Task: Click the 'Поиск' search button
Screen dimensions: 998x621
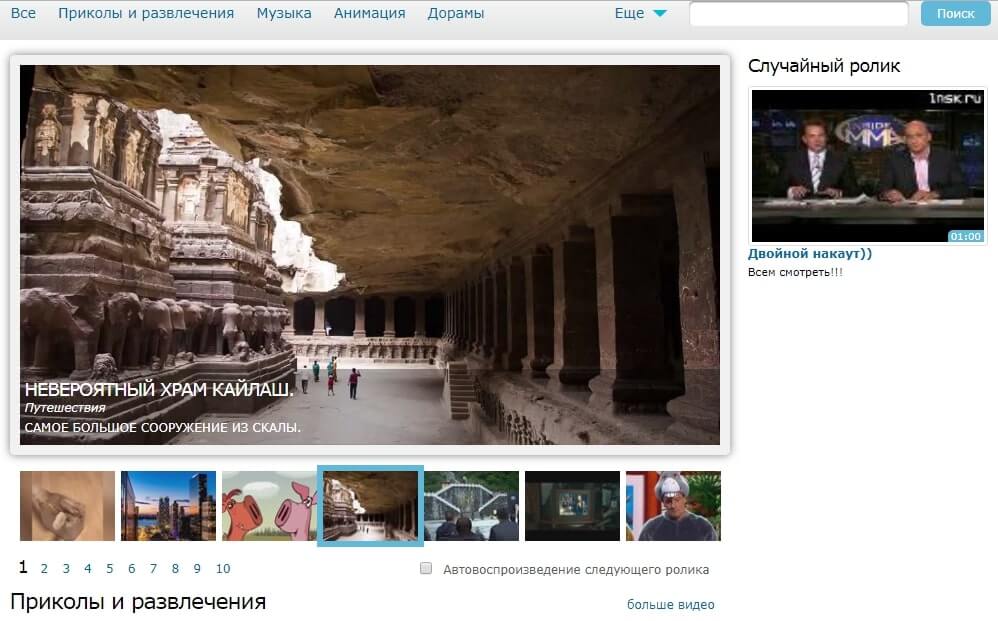Action: pos(954,14)
